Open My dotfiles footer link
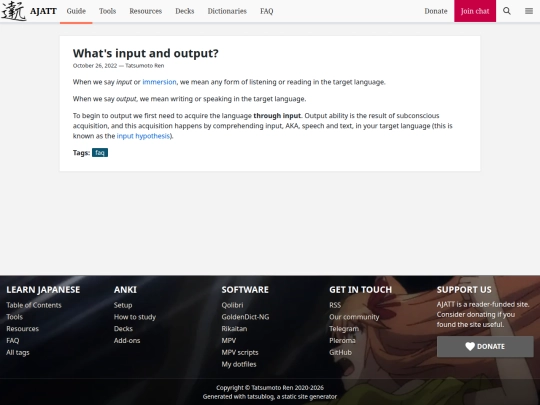This screenshot has height=405, width=540. (239, 364)
